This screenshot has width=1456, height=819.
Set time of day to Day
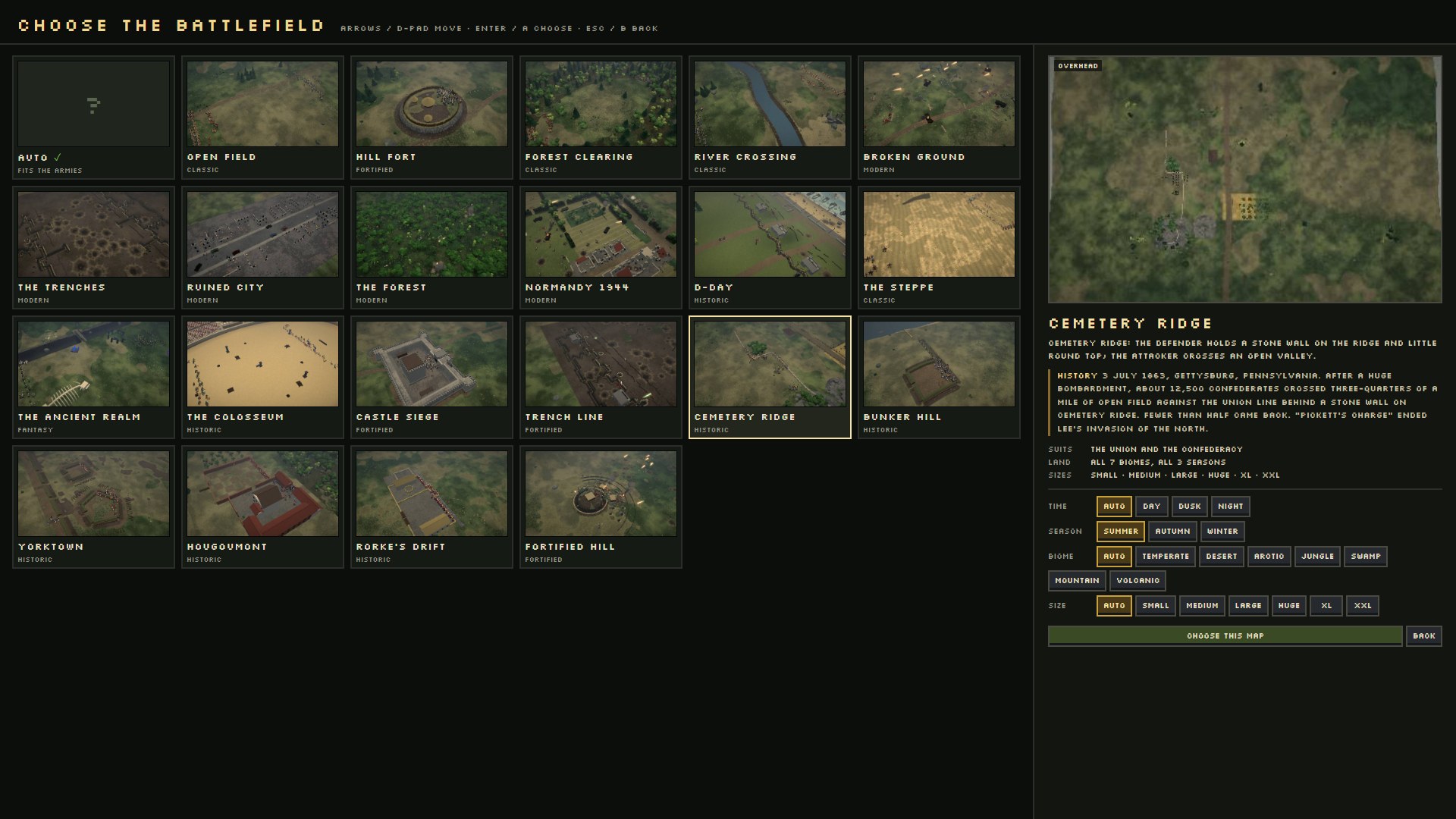pos(1151,507)
